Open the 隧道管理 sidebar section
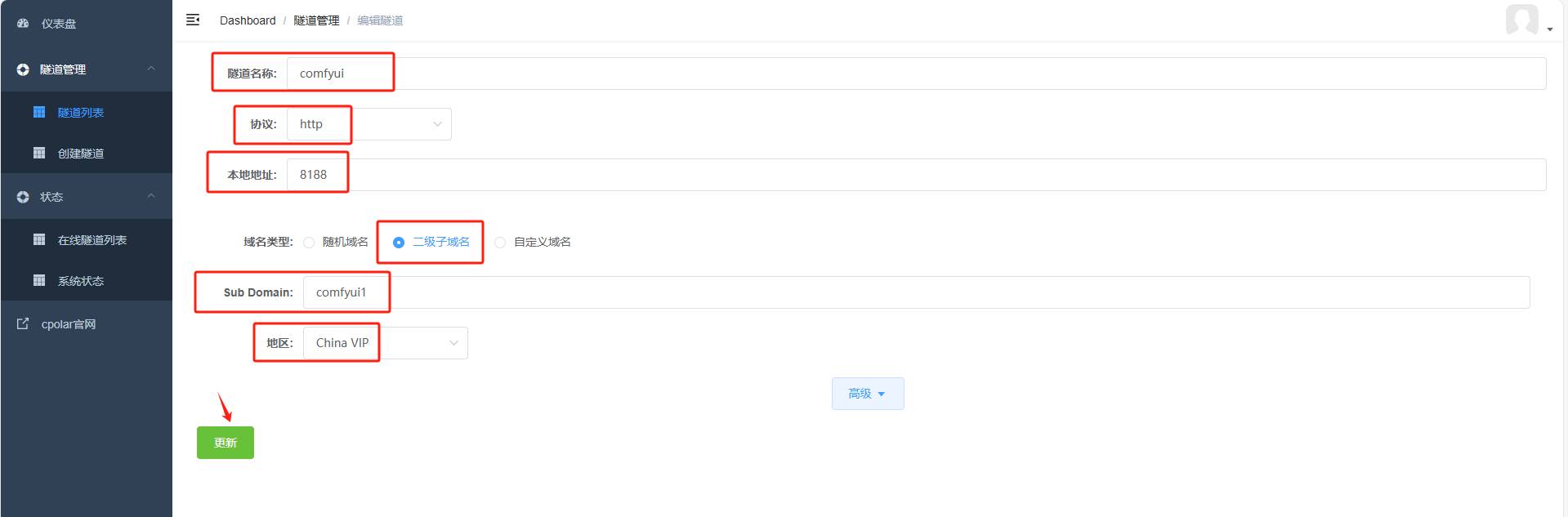 pos(86,69)
